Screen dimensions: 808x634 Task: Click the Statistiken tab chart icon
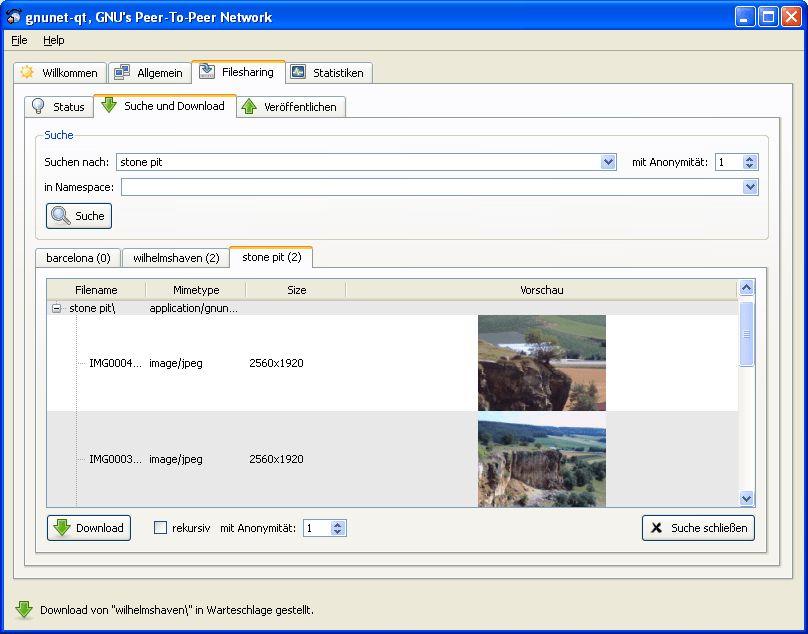[297, 72]
